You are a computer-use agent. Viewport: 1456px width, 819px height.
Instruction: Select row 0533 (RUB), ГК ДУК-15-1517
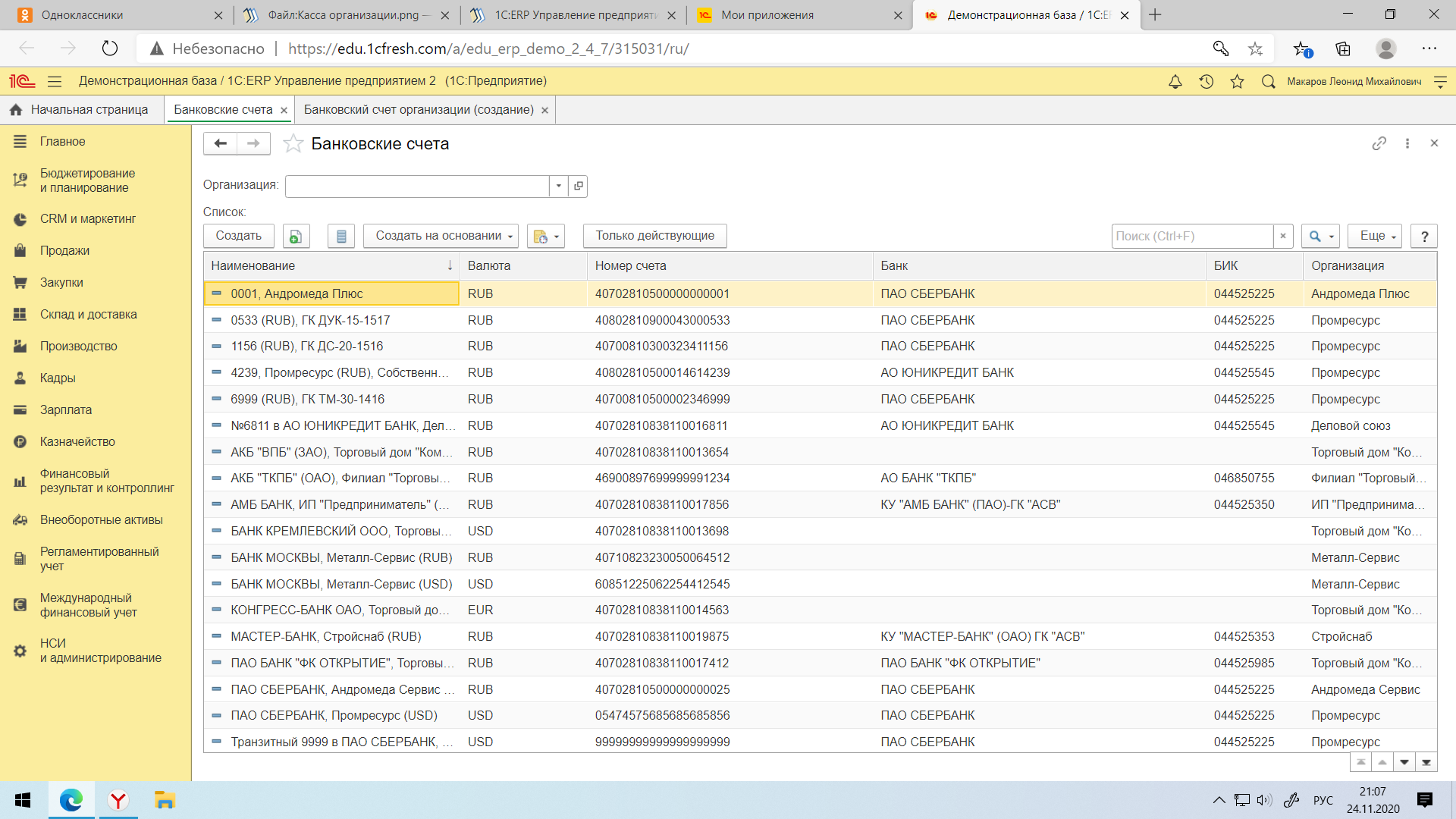[820, 320]
